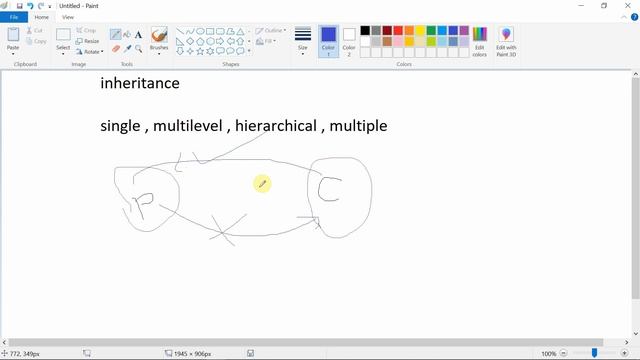This screenshot has width=640, height=360.
Task: Pick the Polygon shape
Action: coord(231,31)
